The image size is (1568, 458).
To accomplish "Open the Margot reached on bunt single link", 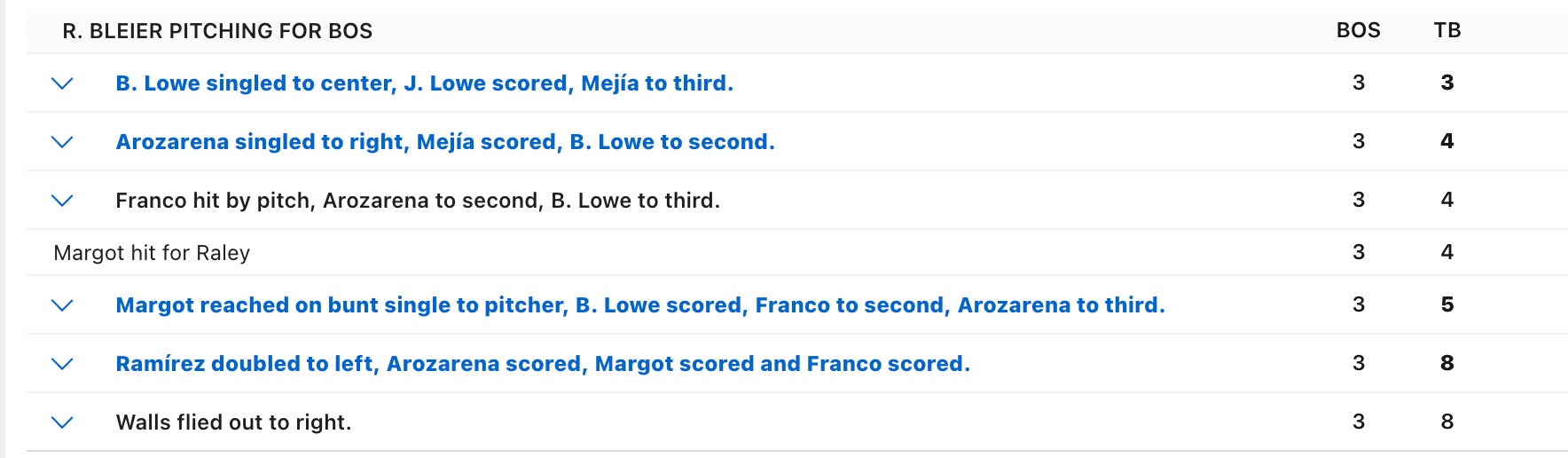I will [639, 305].
